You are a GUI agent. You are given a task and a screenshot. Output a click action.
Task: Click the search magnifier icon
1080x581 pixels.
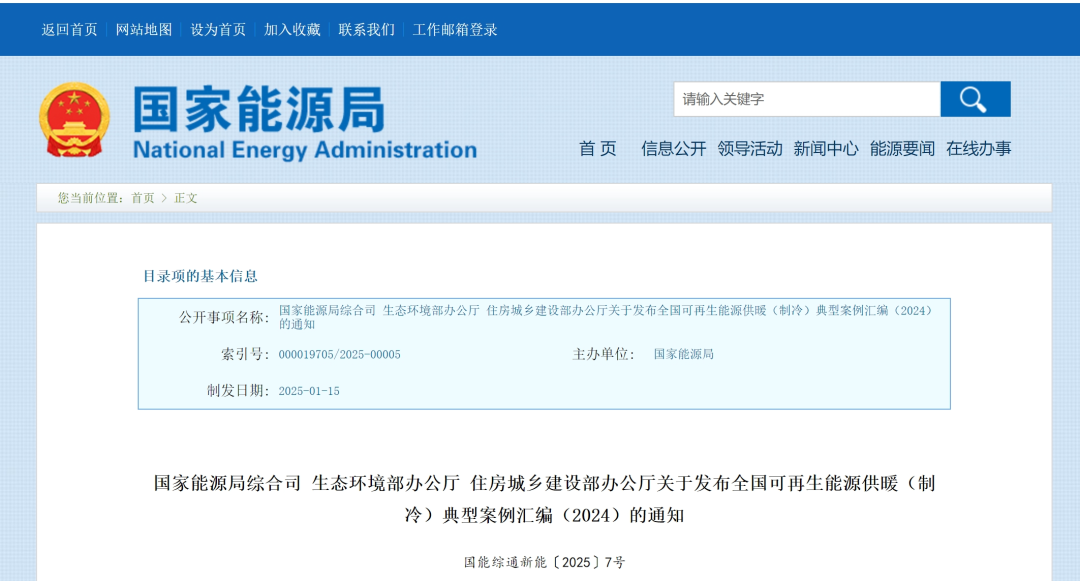pos(975,99)
